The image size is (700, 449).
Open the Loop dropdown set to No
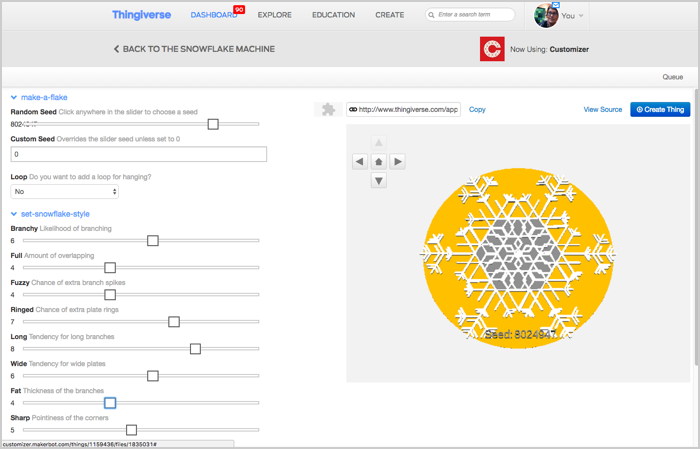pos(65,191)
